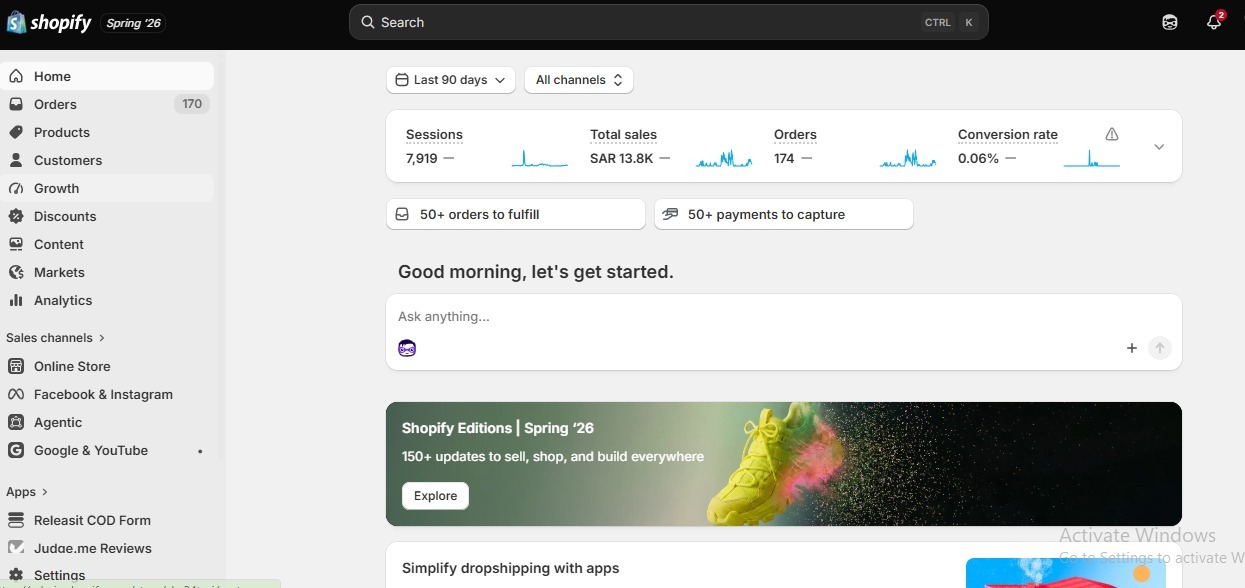
Task: Expand Sales channels section
Action: [x=55, y=338]
